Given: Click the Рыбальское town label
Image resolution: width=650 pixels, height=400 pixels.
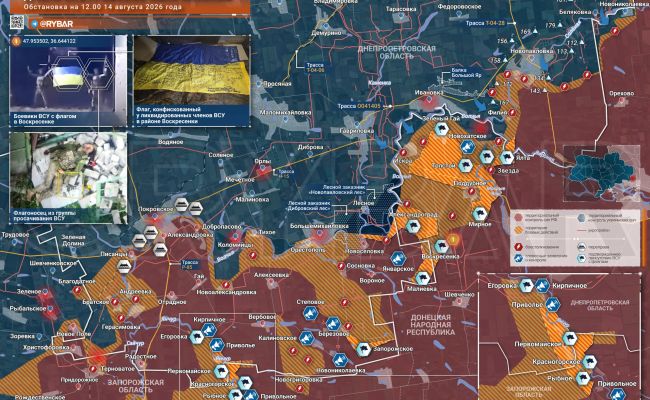Looking at the screenshot, I should (28, 309).
